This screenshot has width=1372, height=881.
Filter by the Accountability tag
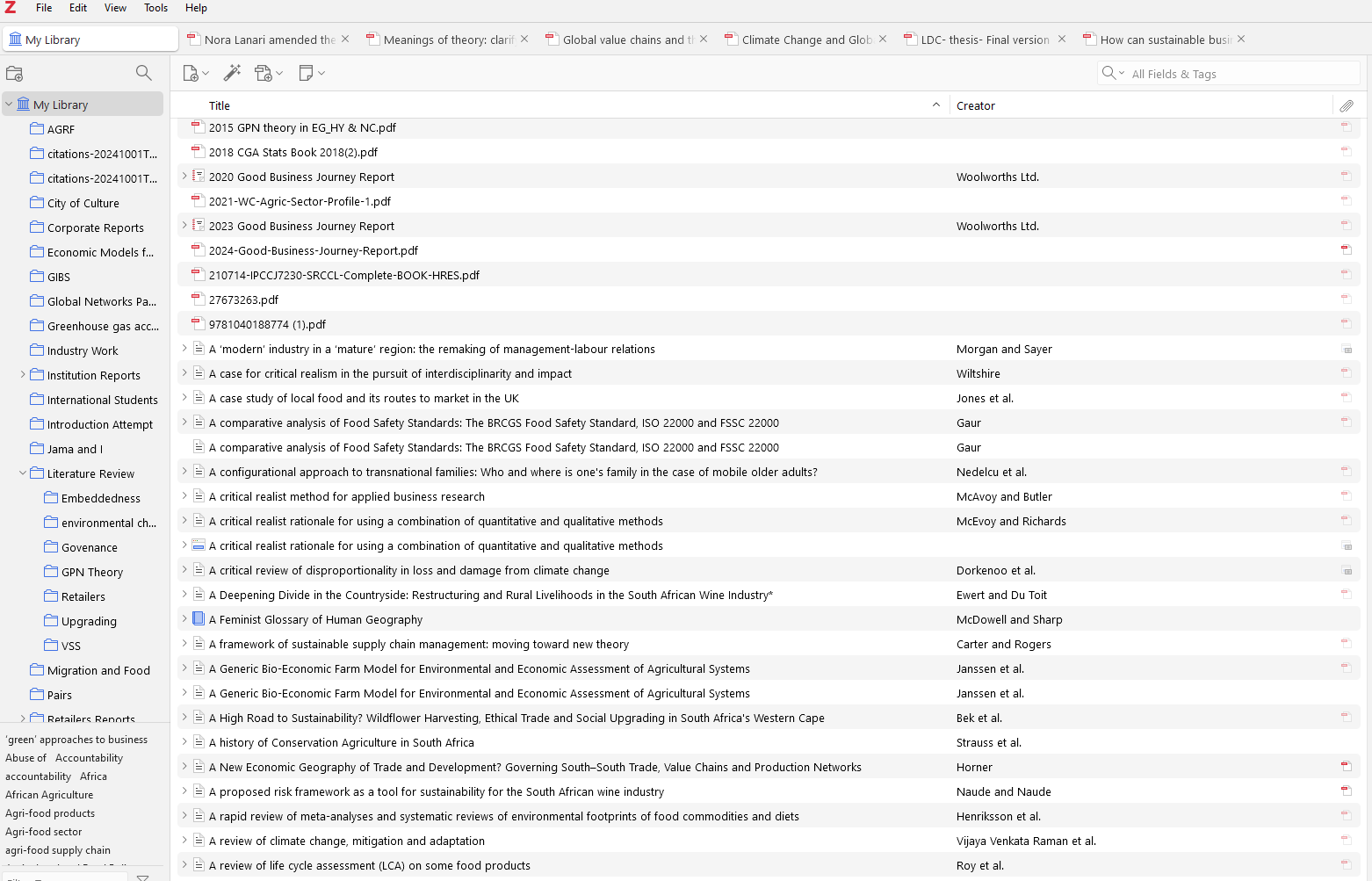coord(89,758)
